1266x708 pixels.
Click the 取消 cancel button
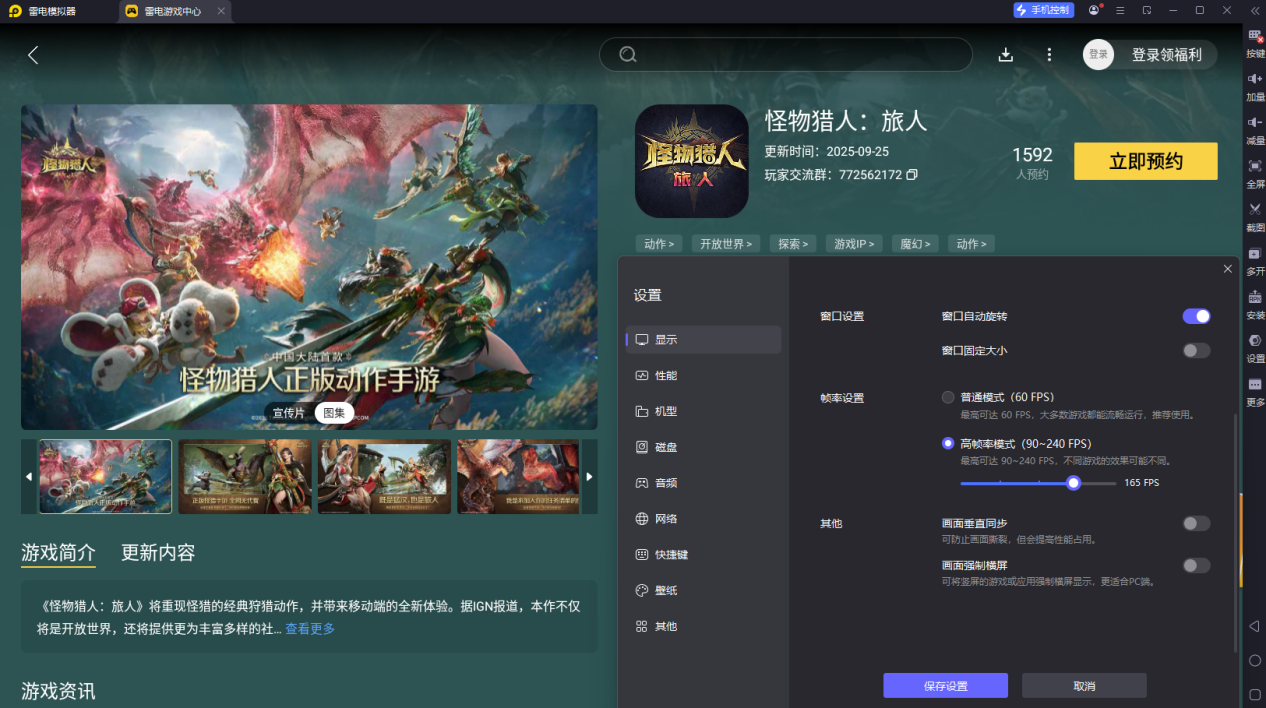click(x=1084, y=686)
